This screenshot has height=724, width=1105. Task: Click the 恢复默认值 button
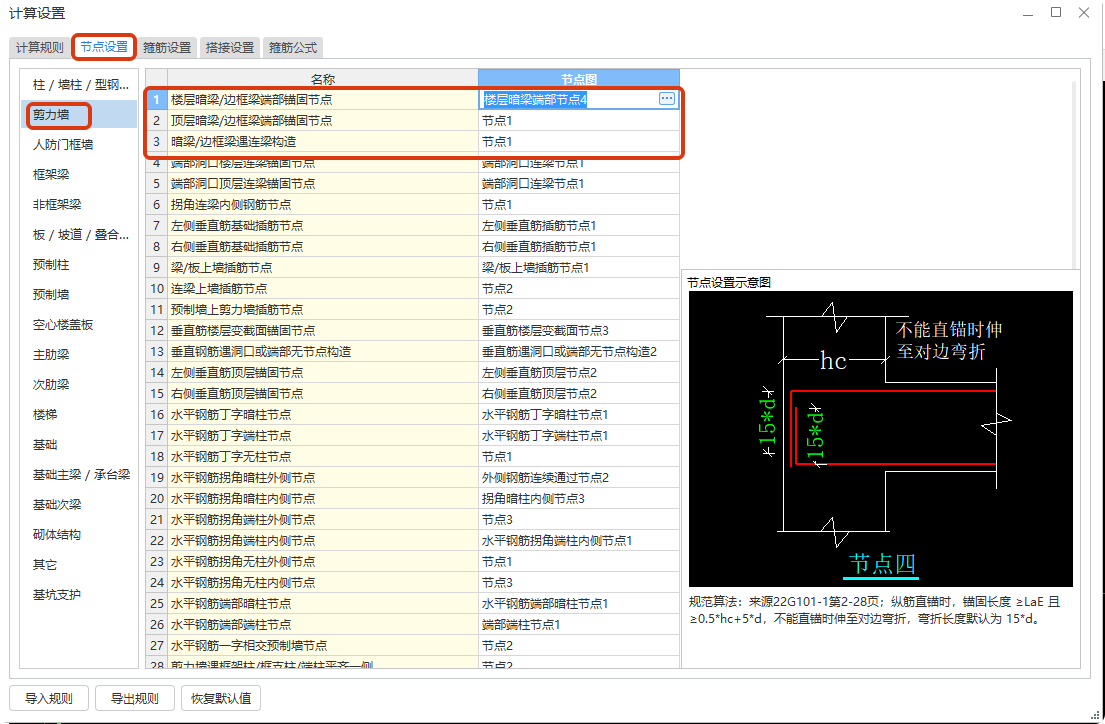tap(221, 698)
